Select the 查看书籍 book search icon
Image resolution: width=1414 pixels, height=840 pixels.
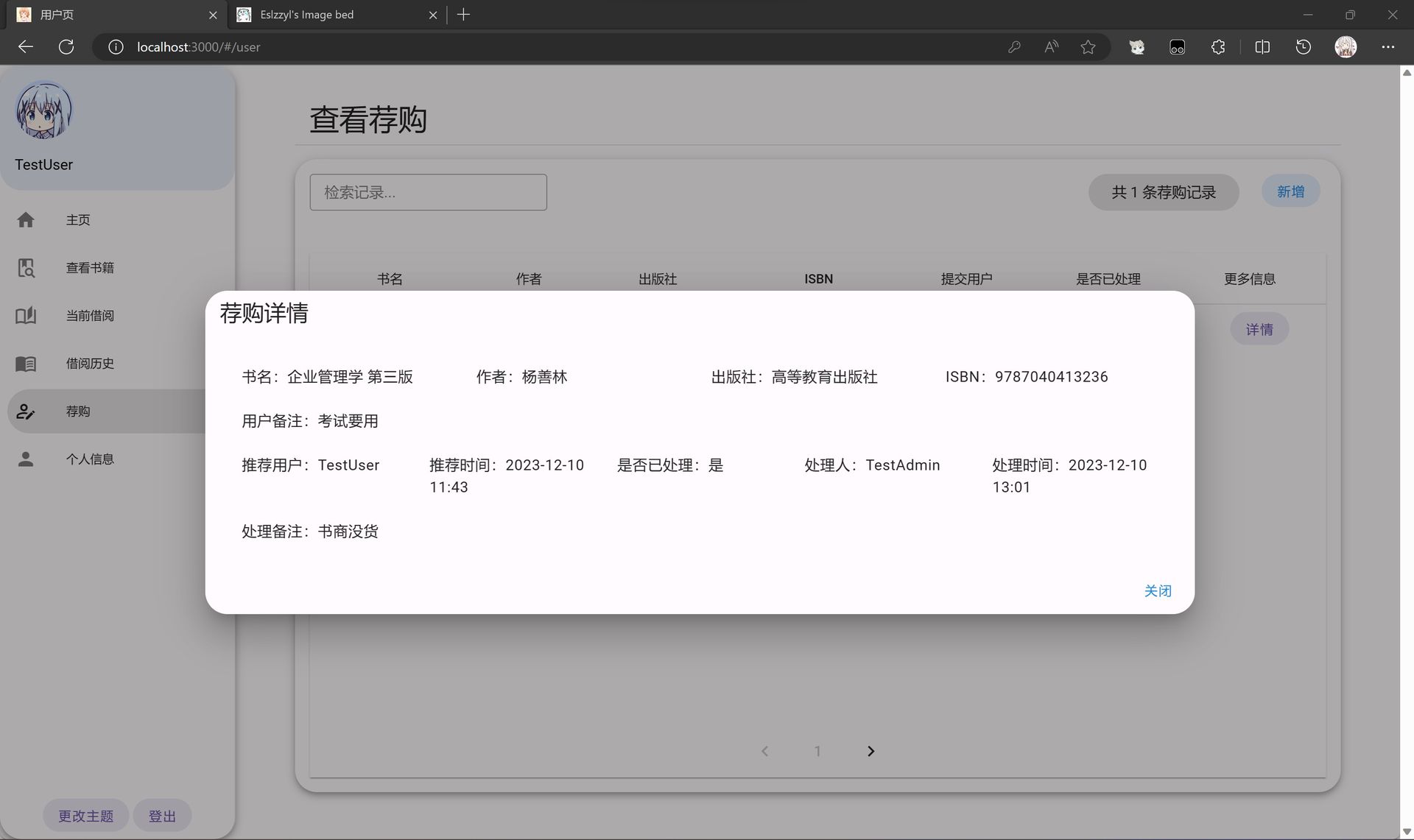(x=26, y=267)
